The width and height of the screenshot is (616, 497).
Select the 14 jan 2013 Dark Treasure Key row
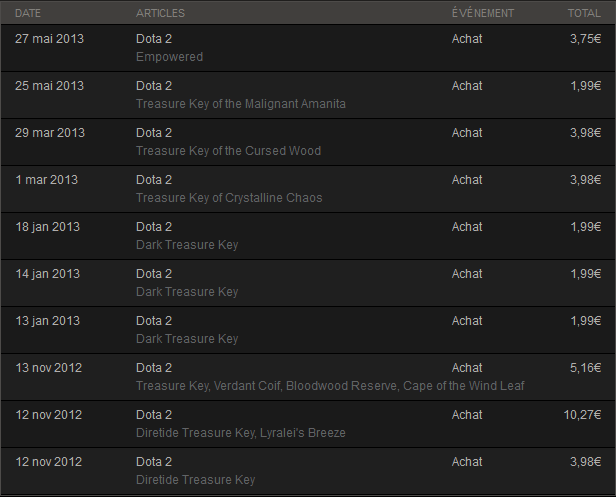[308, 283]
